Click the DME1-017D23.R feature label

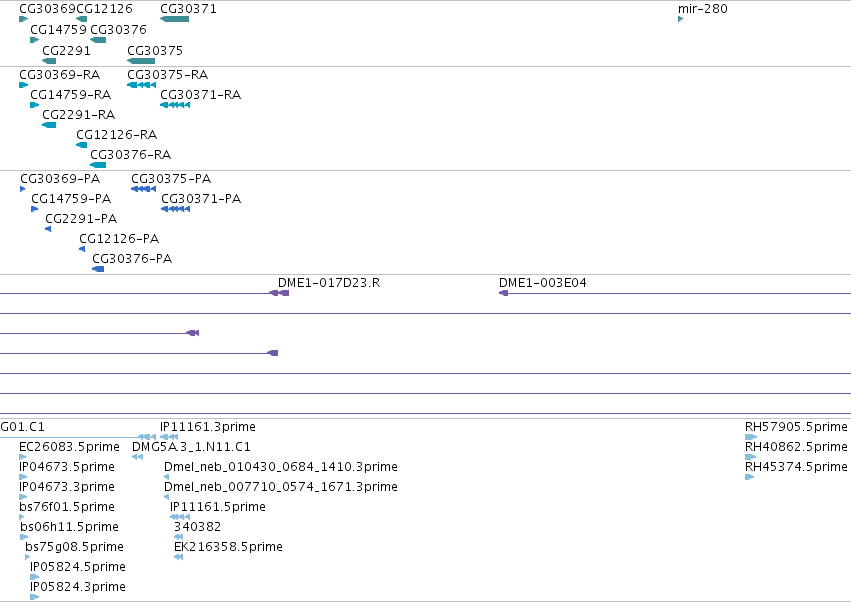point(329,283)
